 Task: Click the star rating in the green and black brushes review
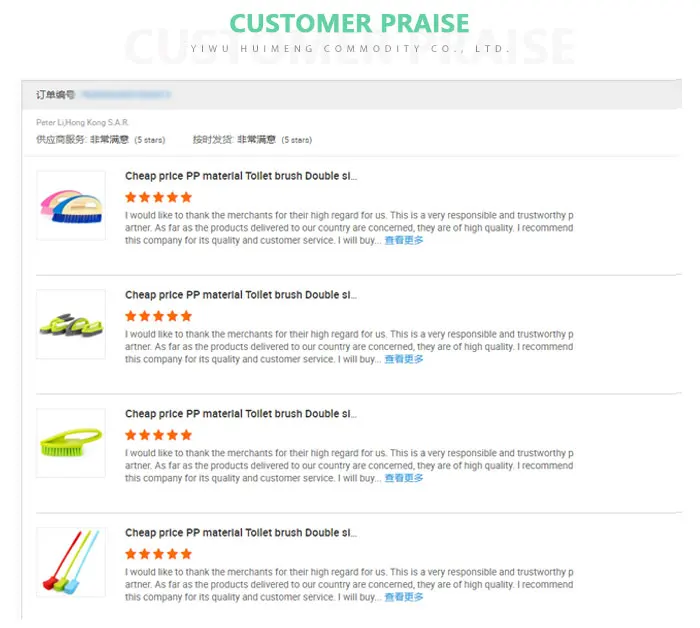pos(158,316)
